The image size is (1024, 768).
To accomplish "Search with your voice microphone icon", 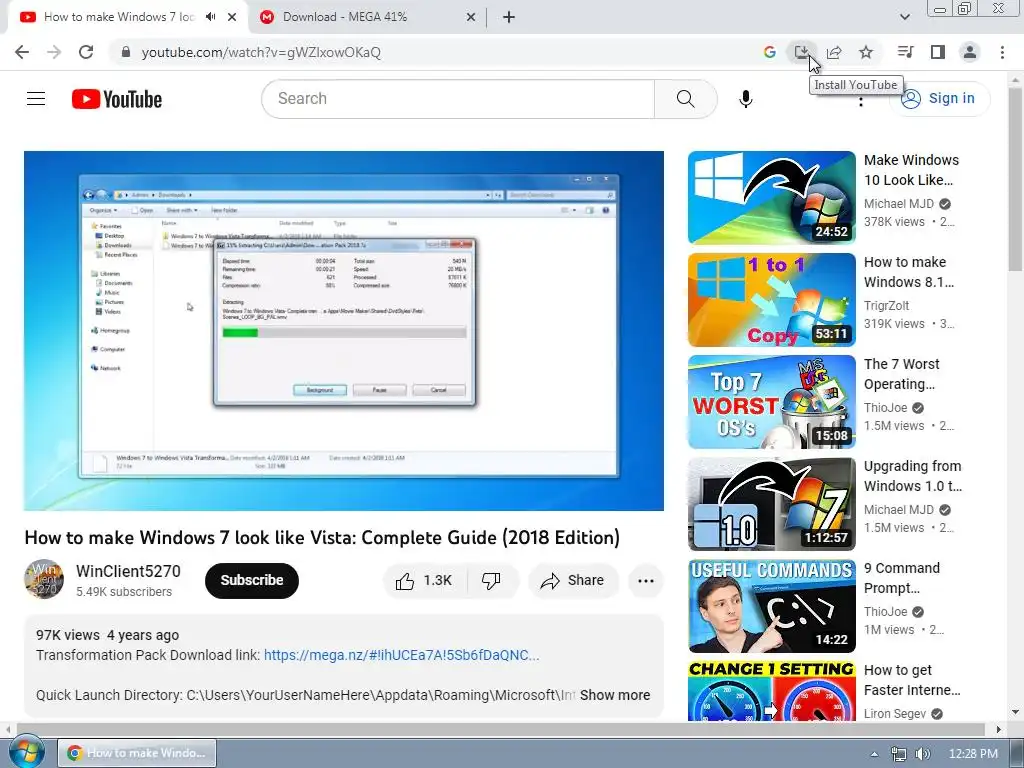I will (x=746, y=99).
